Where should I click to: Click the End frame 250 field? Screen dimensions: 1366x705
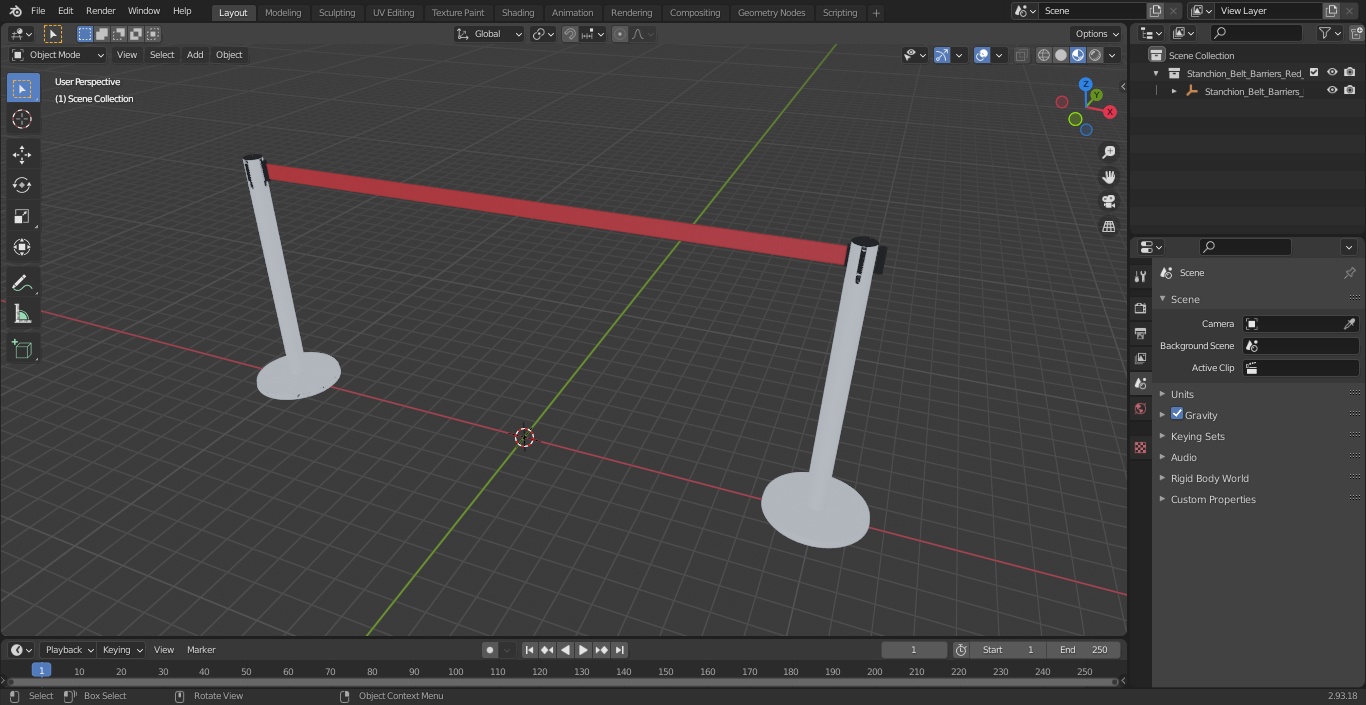pos(1084,650)
